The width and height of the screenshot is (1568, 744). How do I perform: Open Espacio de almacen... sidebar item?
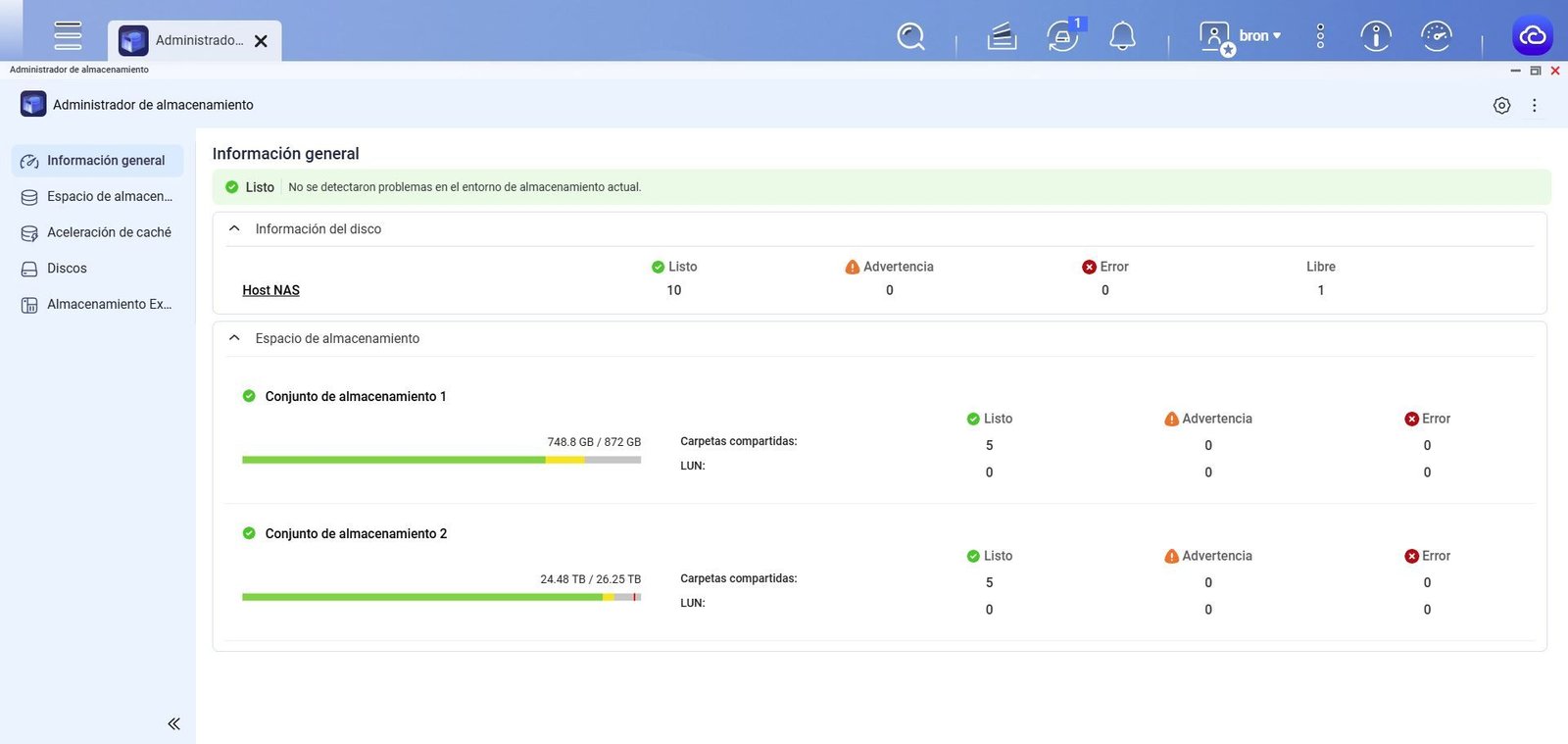pos(97,197)
